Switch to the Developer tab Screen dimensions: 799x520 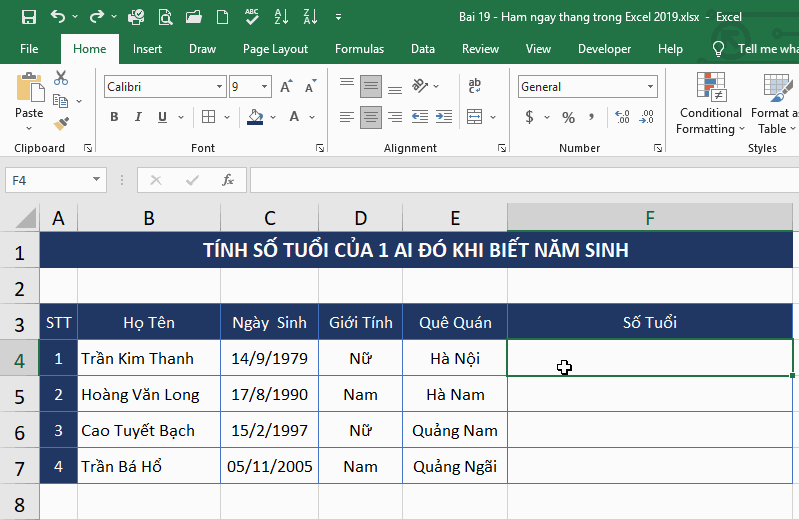pyautogui.click(x=604, y=49)
